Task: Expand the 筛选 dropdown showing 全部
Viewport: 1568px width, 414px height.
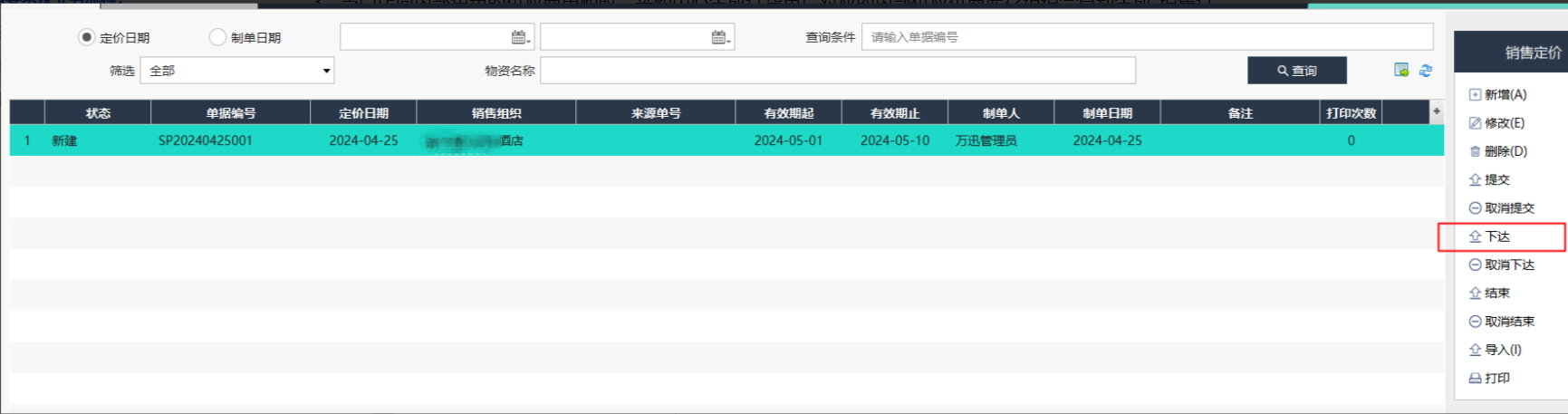Action: pos(237,71)
